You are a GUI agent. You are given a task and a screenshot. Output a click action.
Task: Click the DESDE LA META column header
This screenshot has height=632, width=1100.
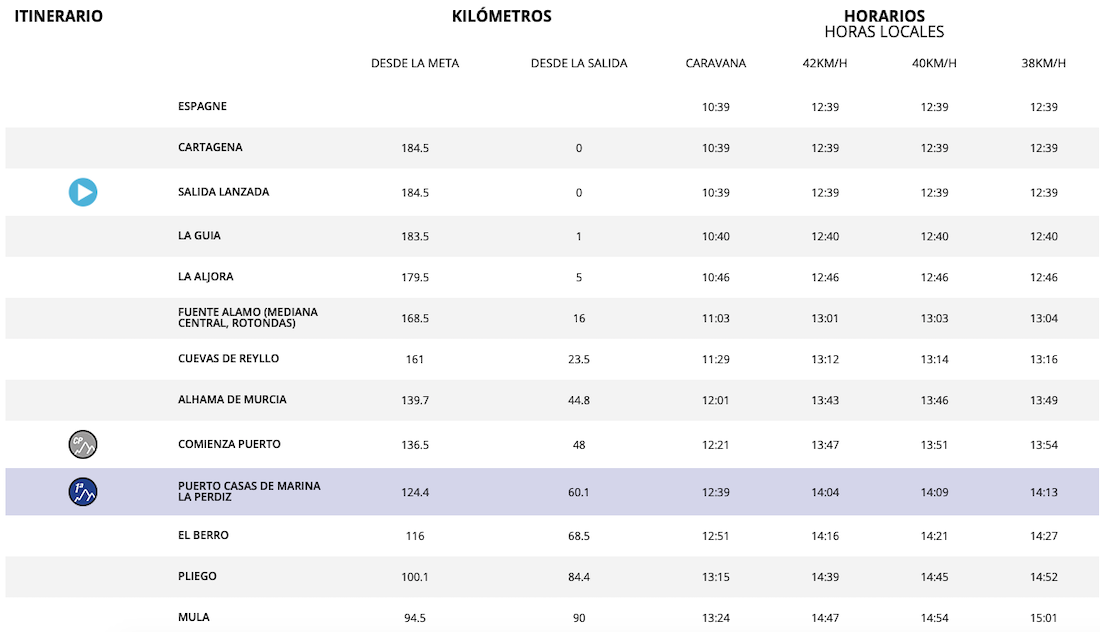pyautogui.click(x=414, y=63)
